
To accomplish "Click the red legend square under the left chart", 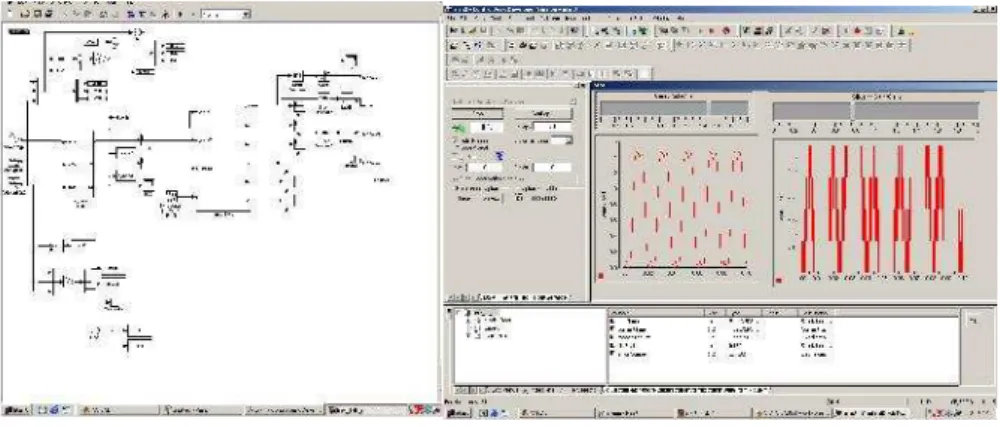I will point(601,276).
